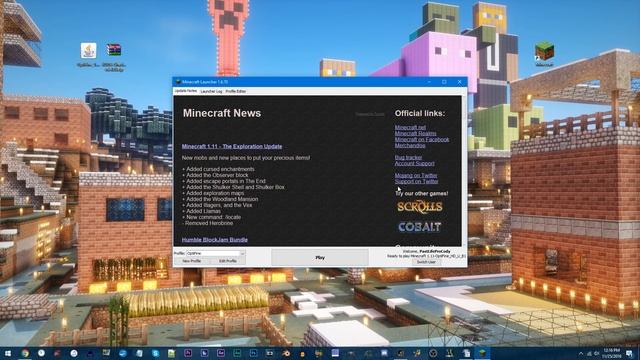Select the WinRAR archive icon on desktop

point(114,50)
